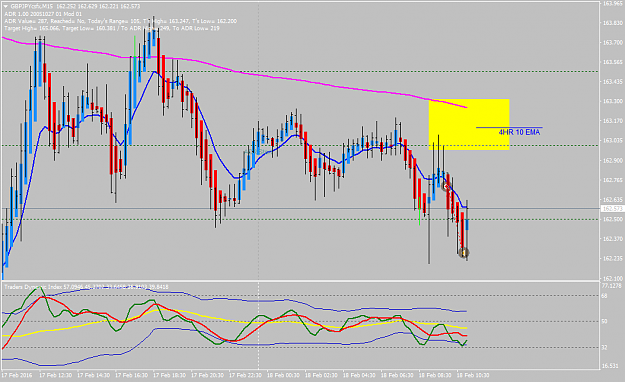625x382 pixels.
Task: Click the '18 Feb 10:30' time label
Action: pyautogui.click(x=473, y=375)
